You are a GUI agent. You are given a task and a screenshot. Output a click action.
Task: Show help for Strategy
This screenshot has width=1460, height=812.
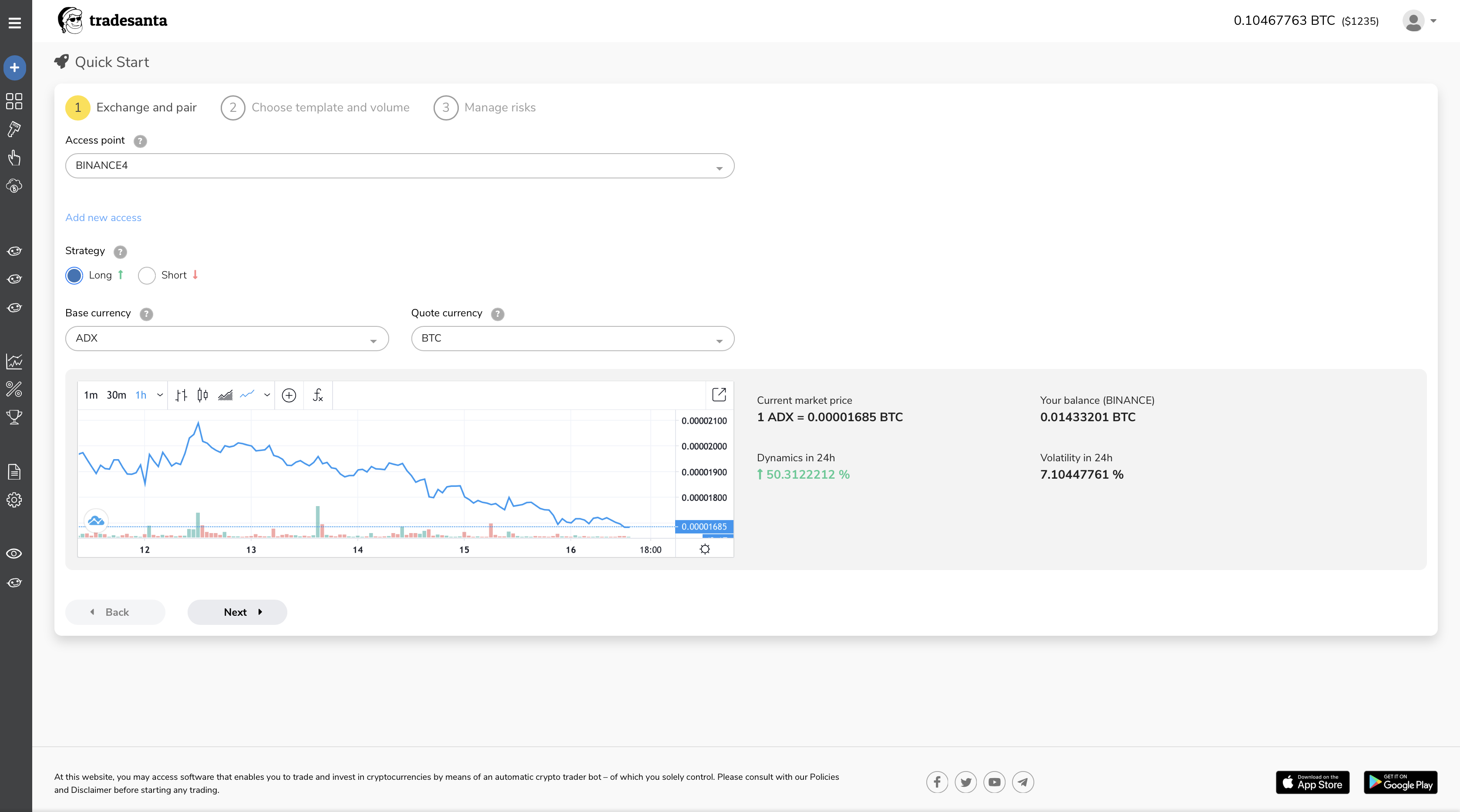click(120, 252)
